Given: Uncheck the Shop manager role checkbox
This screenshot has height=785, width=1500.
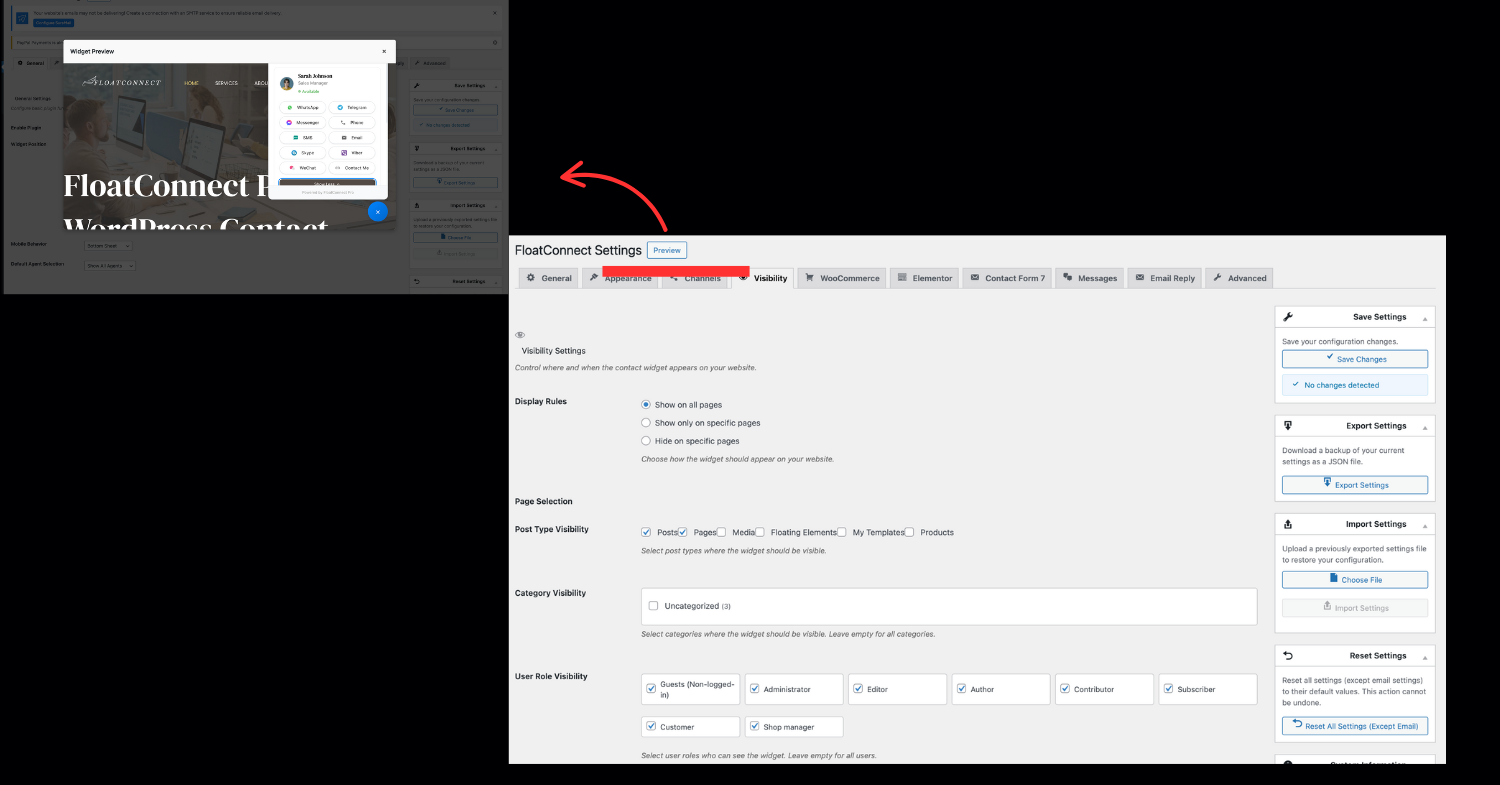Looking at the screenshot, I should point(754,727).
